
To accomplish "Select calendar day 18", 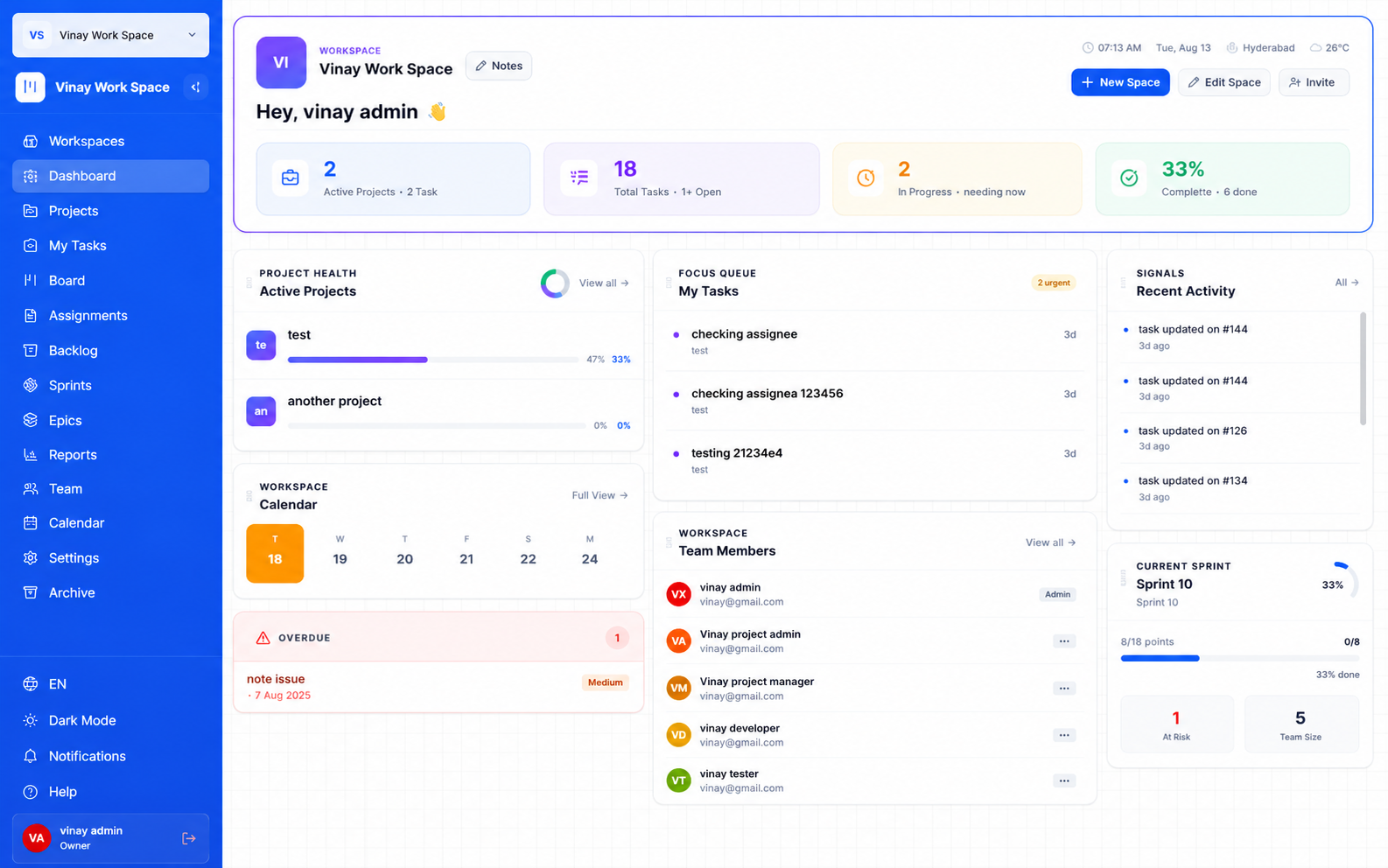I will [275, 553].
